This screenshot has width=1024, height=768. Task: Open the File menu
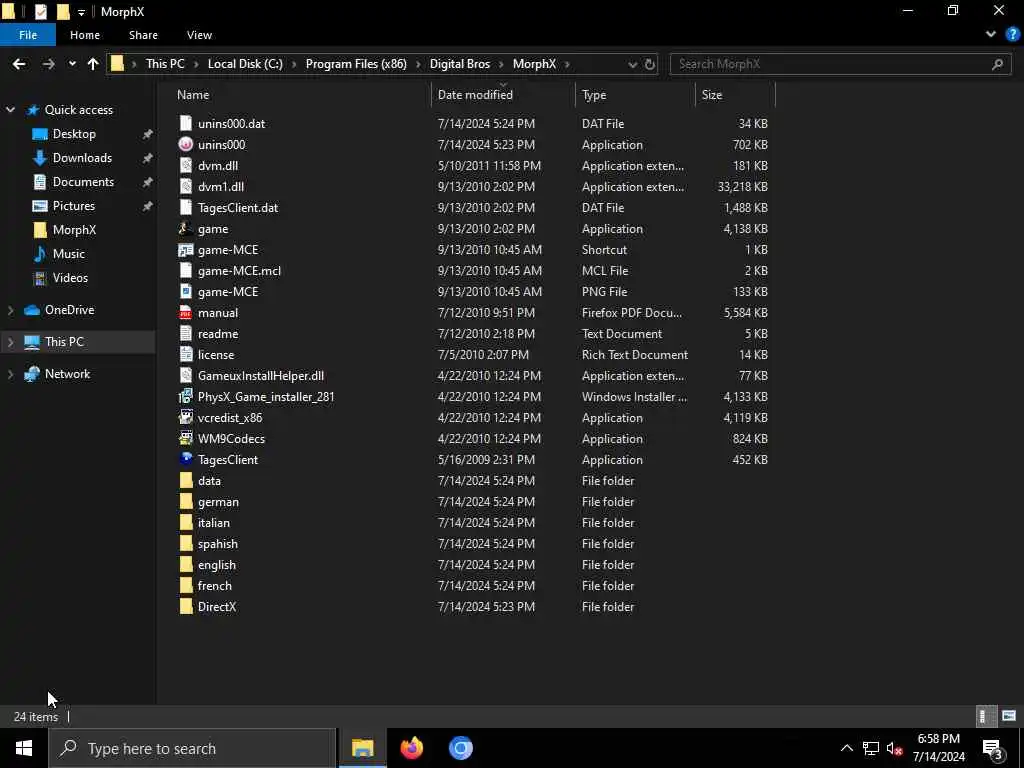pyautogui.click(x=28, y=35)
